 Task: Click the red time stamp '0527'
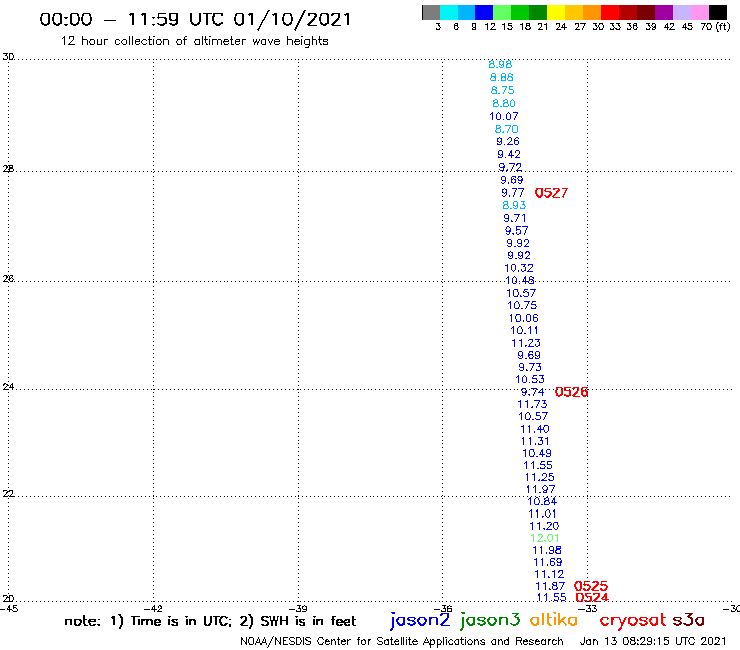point(551,193)
